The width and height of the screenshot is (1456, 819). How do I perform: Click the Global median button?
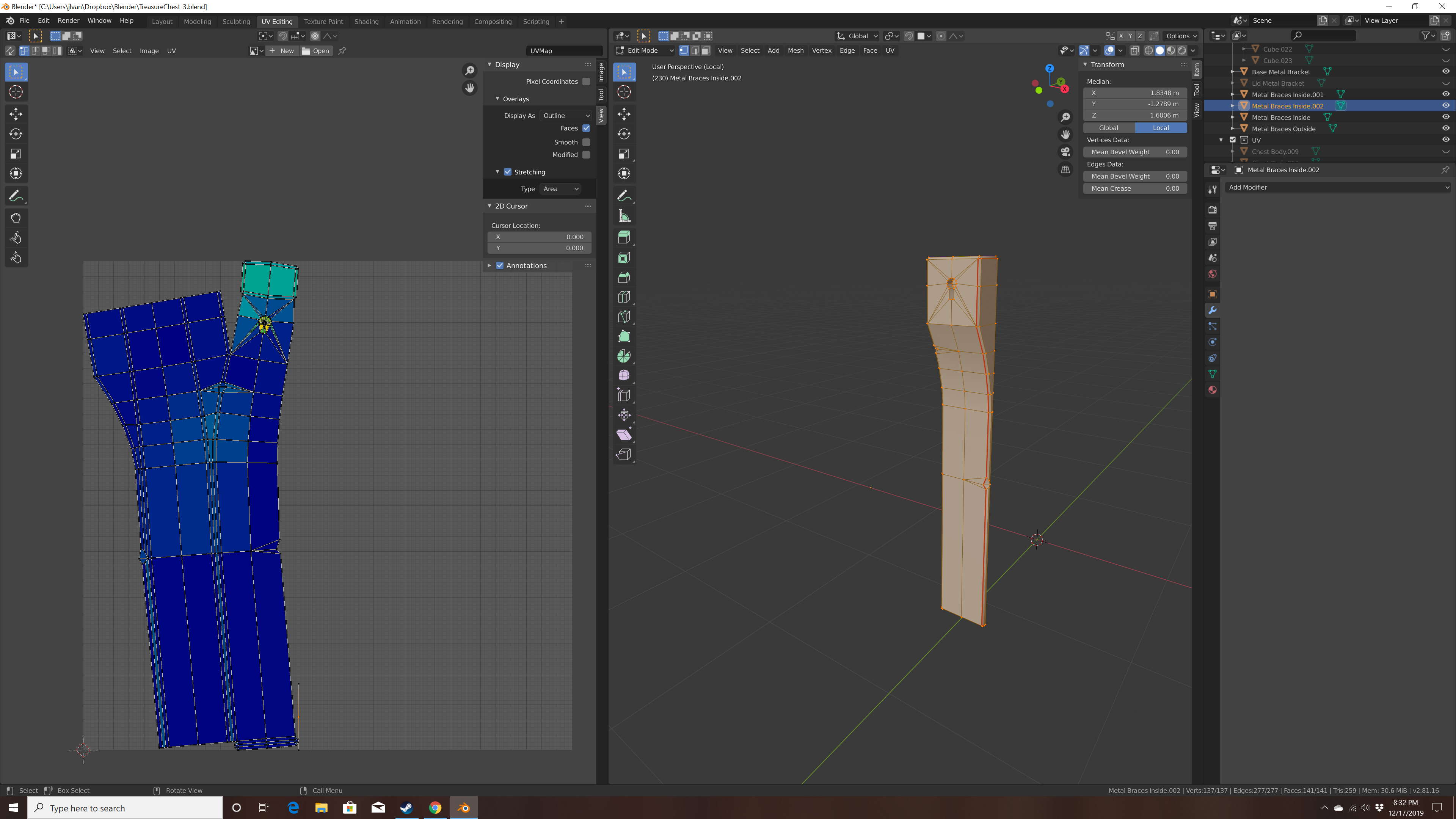tap(1108, 128)
